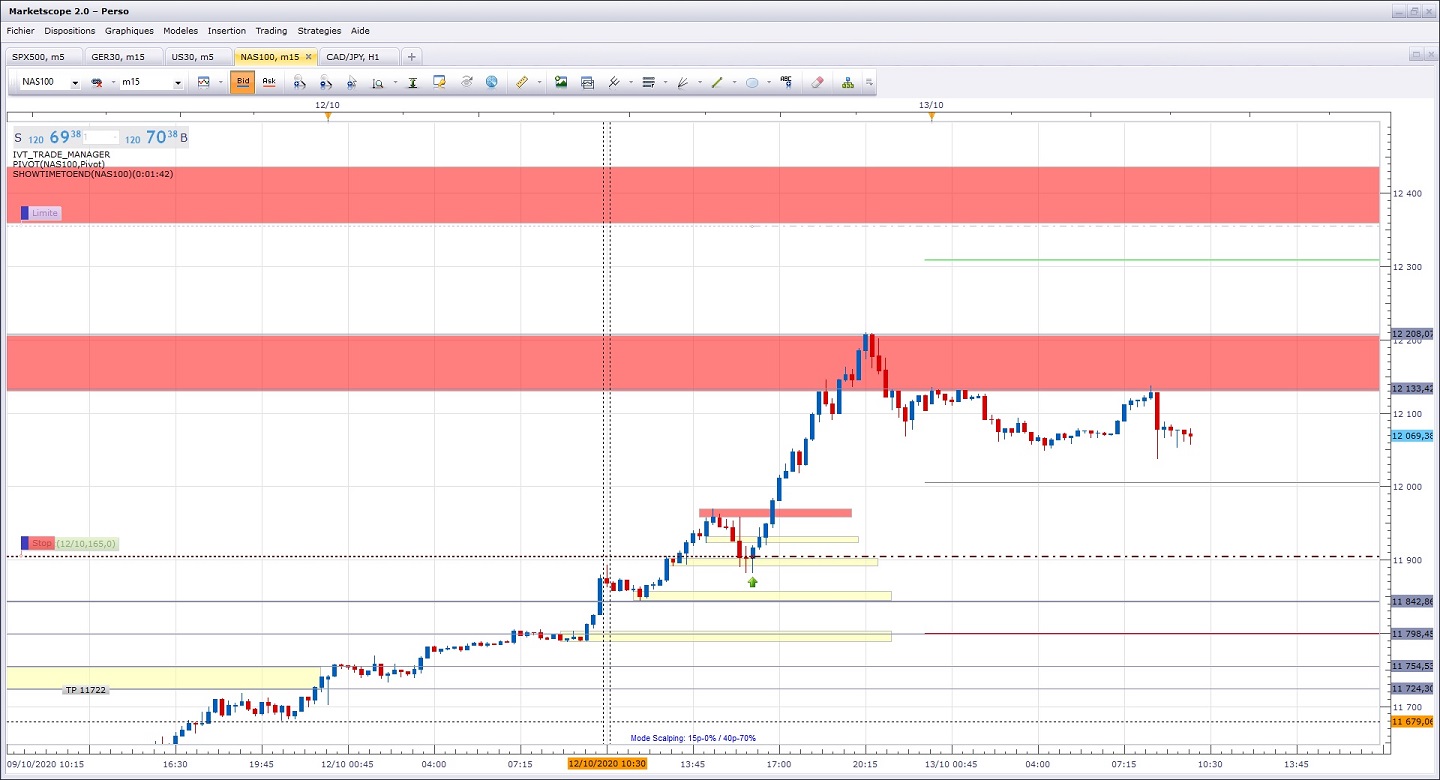
Task: Switch to the CAD/JPY, H1 tab
Action: 358,57
